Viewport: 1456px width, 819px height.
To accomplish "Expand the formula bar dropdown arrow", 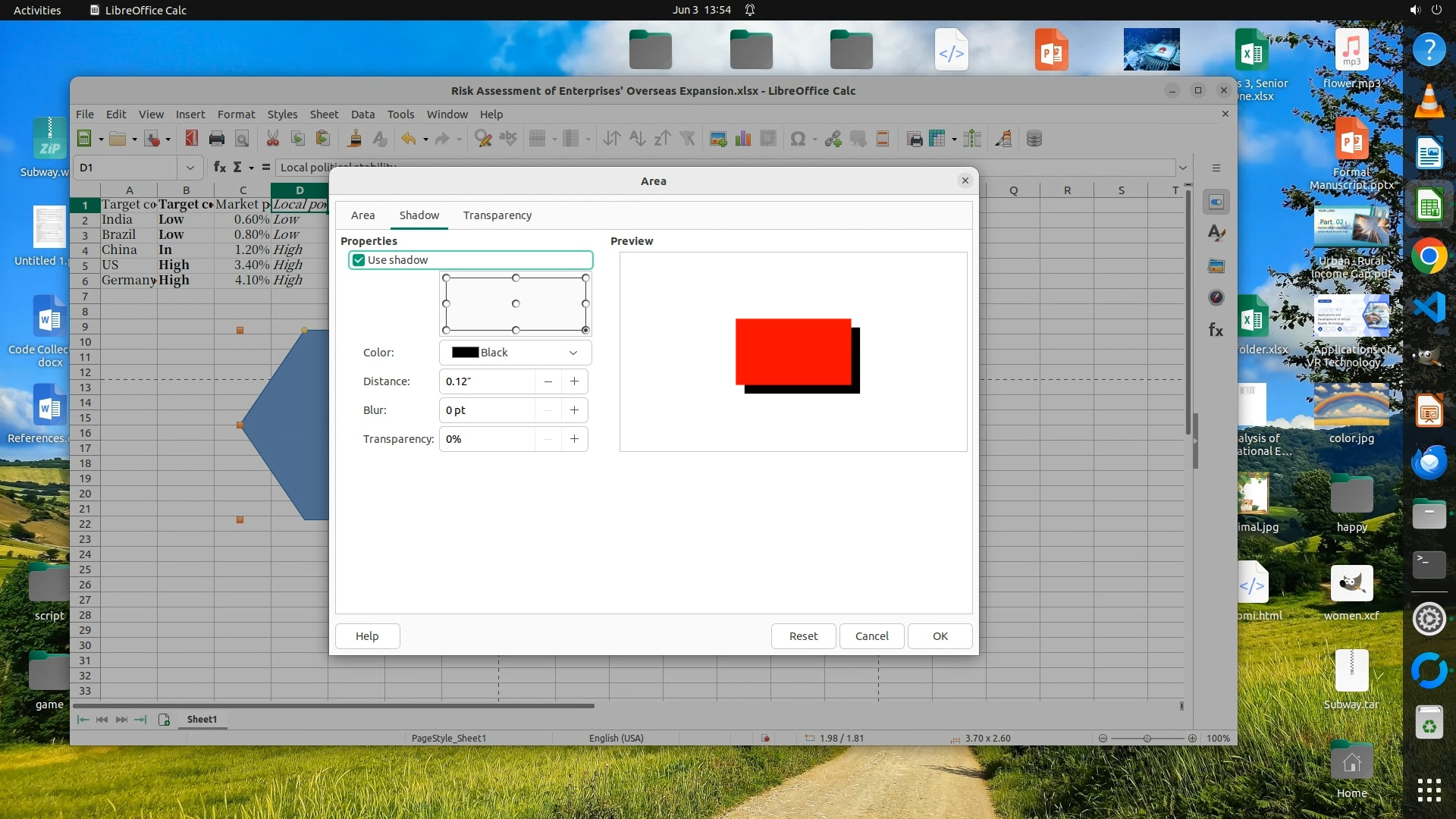I will (x=1182, y=168).
